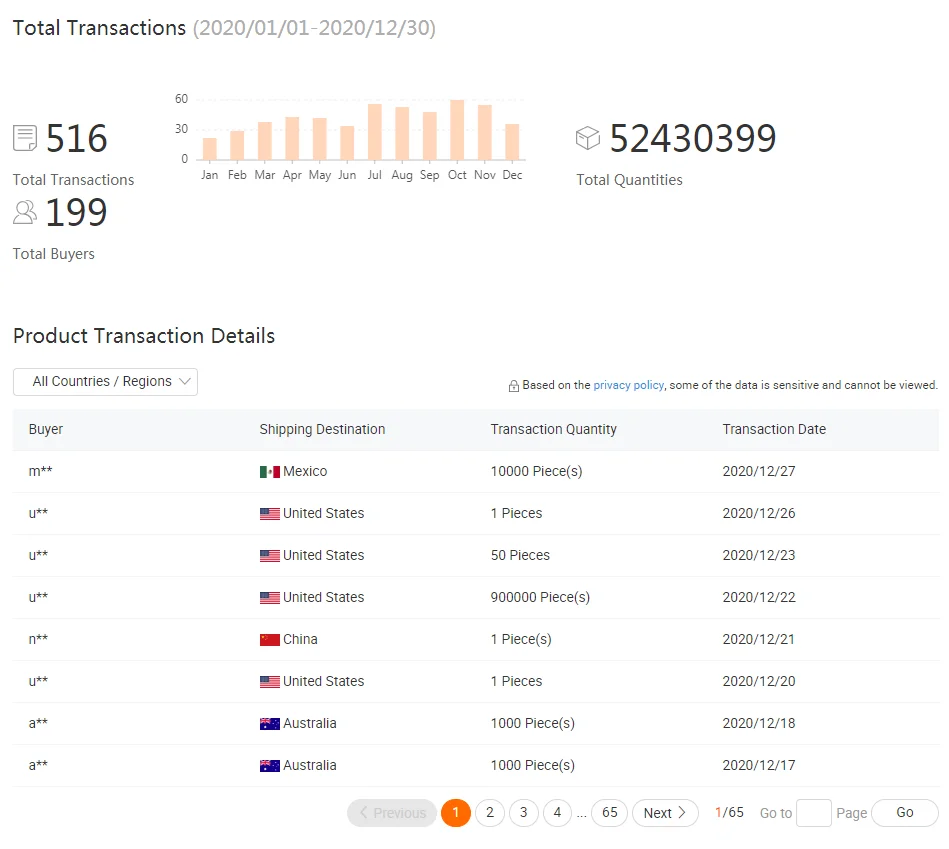This screenshot has width=949, height=849.
Task: Jump to page 4 of results
Action: [x=557, y=813]
